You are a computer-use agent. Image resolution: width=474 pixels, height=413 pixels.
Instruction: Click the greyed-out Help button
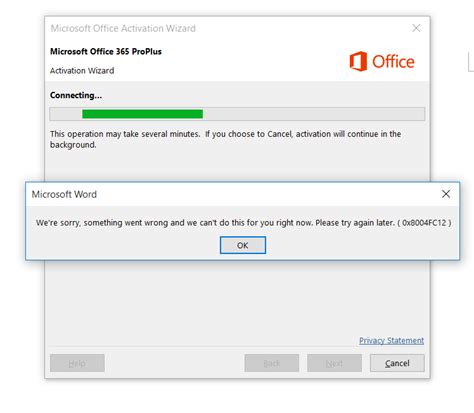[x=77, y=363]
